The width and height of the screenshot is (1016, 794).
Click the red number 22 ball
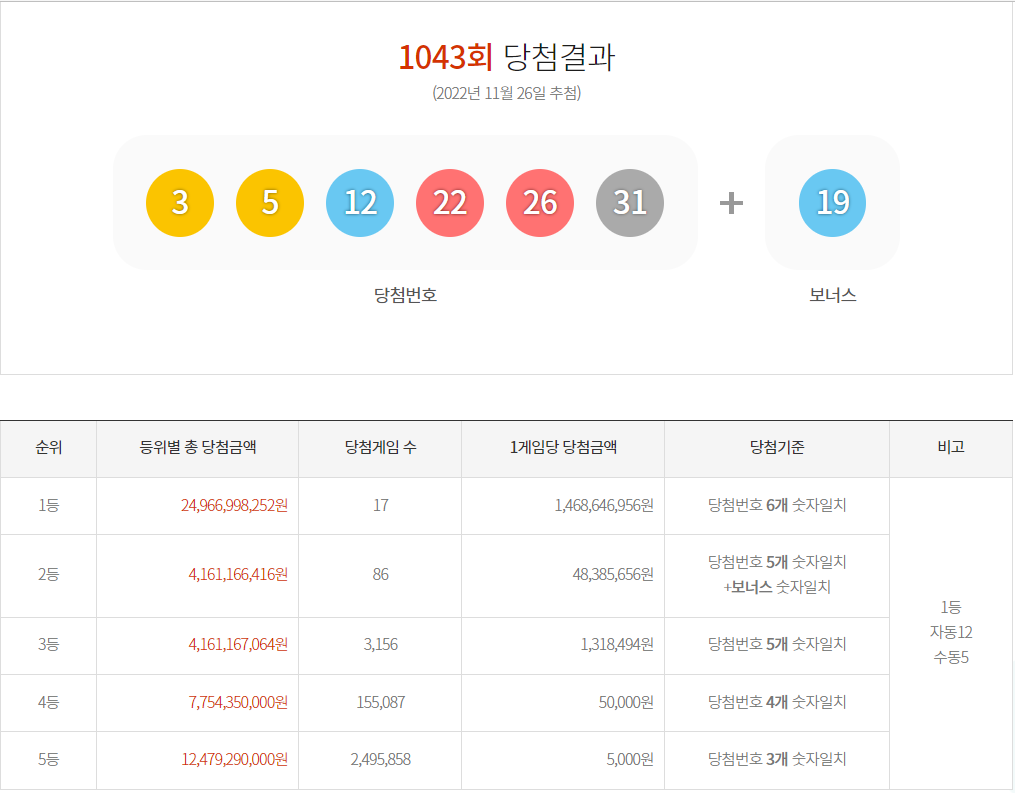pyautogui.click(x=450, y=203)
